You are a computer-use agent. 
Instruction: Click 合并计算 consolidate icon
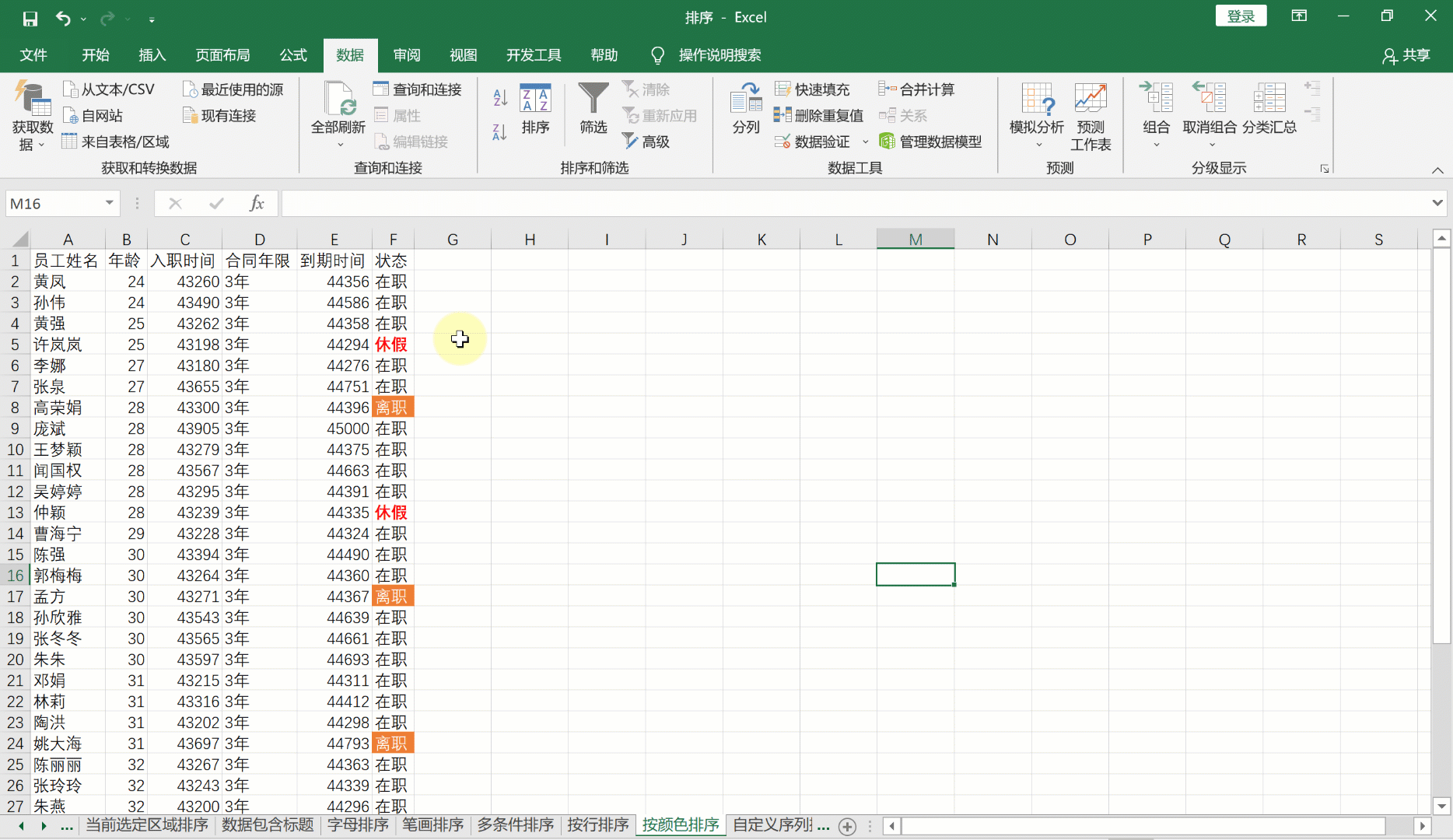coord(917,89)
